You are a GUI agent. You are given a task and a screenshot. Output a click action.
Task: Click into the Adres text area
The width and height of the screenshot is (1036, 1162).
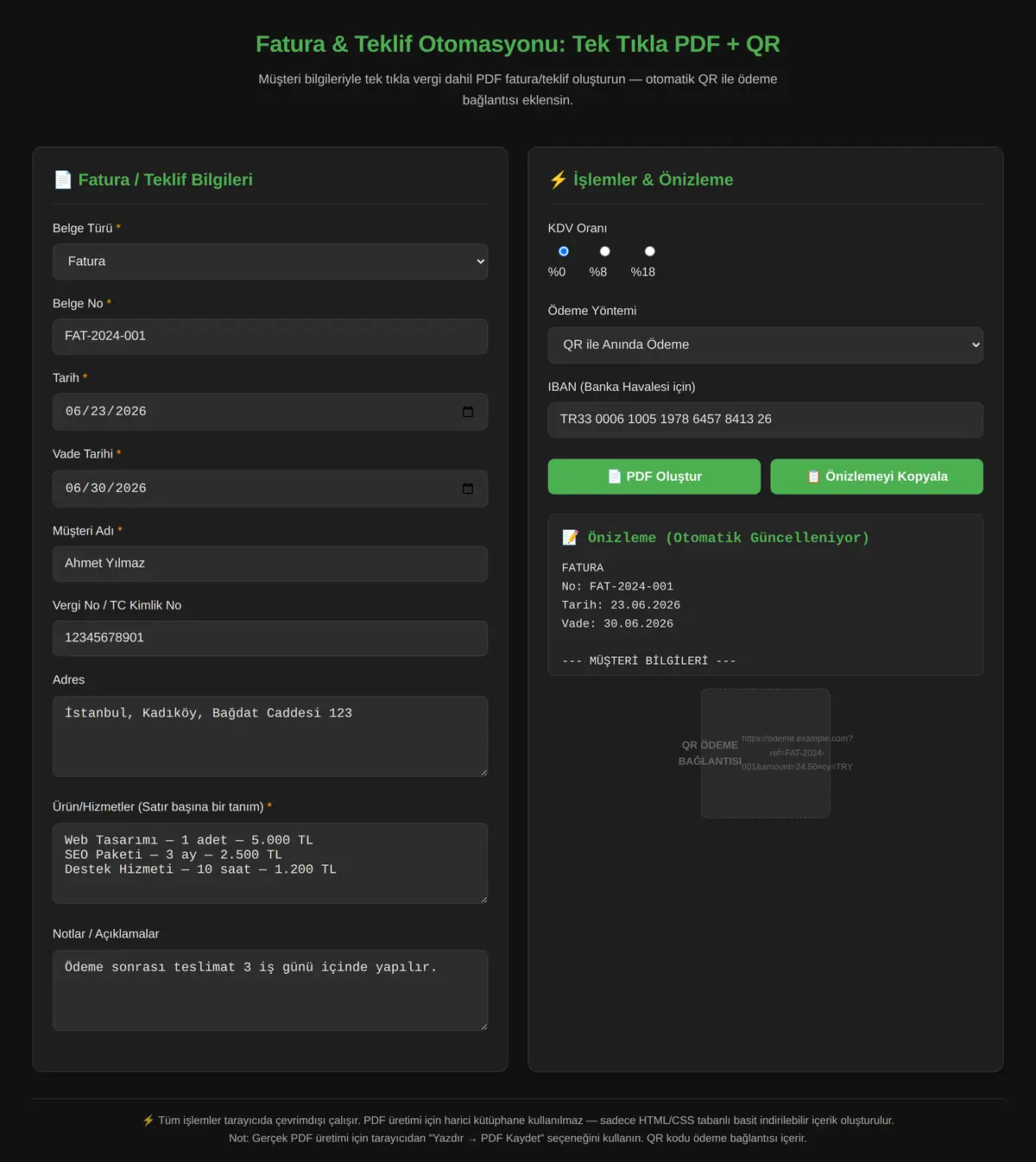tap(270, 736)
